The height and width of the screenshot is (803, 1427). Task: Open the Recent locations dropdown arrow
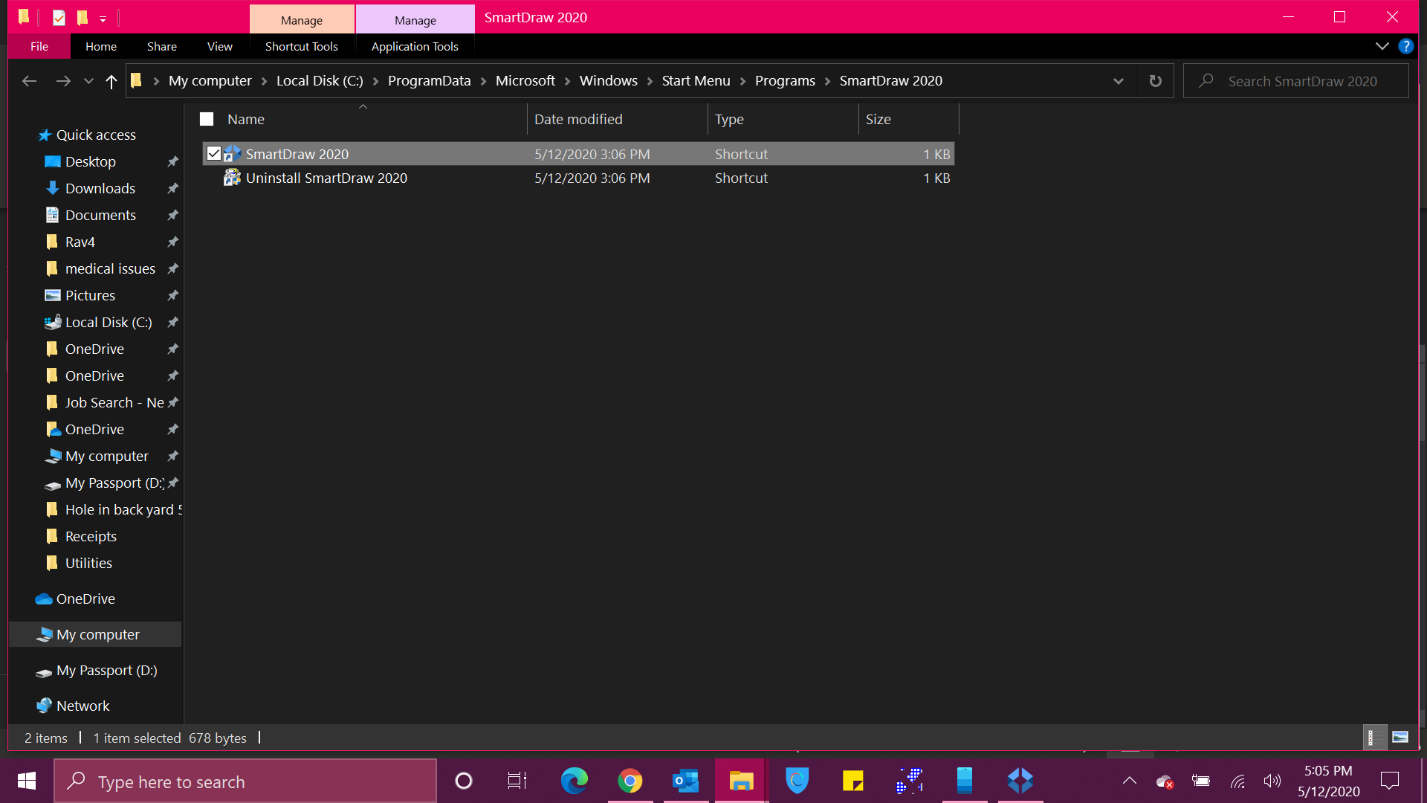point(89,82)
